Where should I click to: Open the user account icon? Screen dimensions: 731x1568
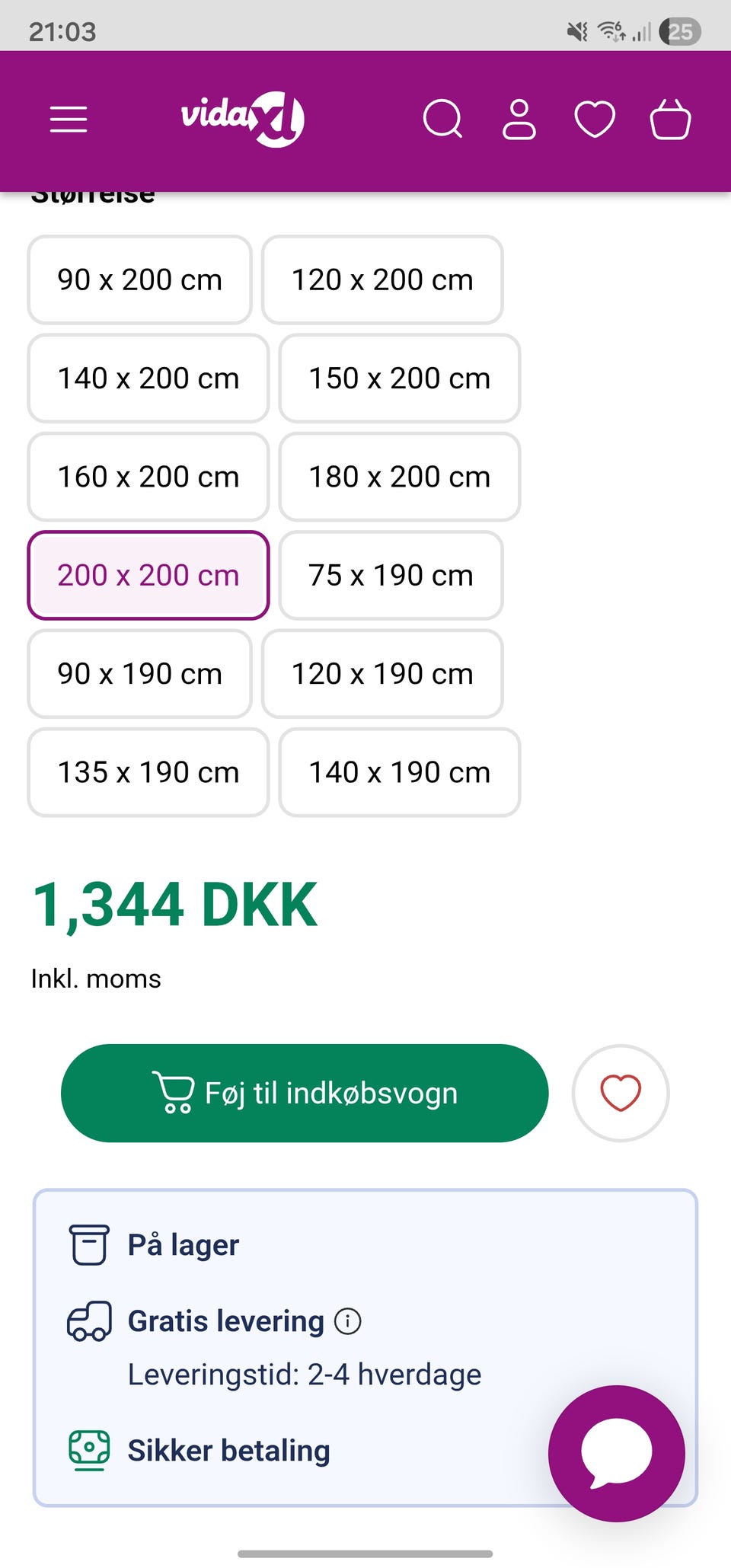click(519, 120)
